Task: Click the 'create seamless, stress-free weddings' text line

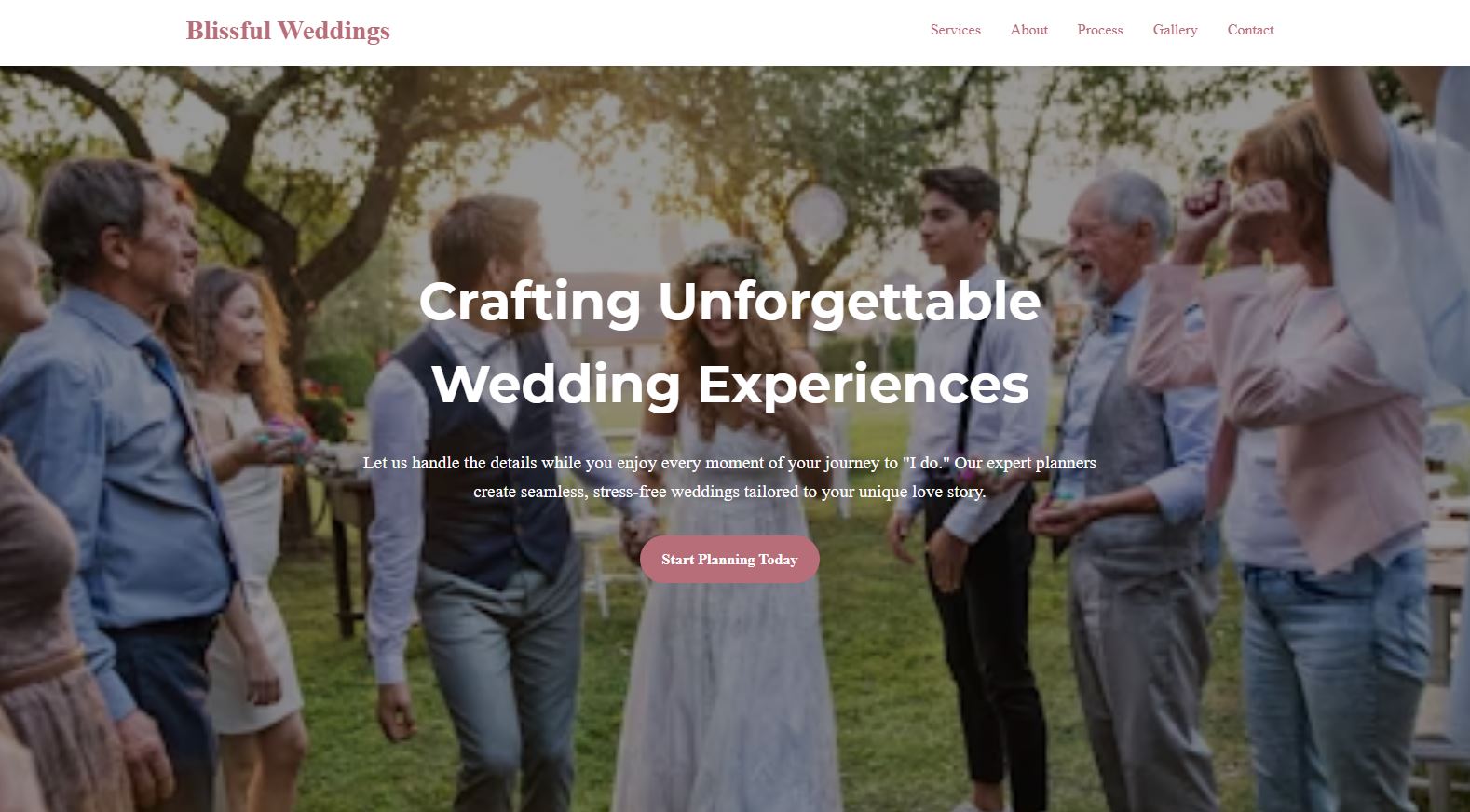Action: (729, 492)
